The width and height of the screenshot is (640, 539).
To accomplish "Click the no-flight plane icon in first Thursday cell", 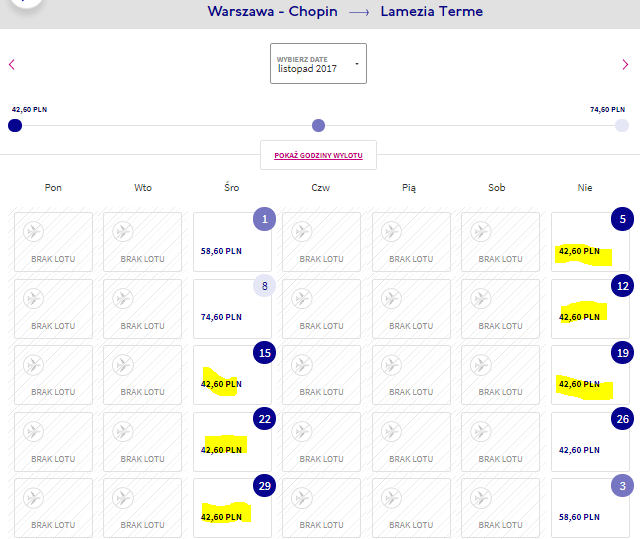I will (x=302, y=231).
